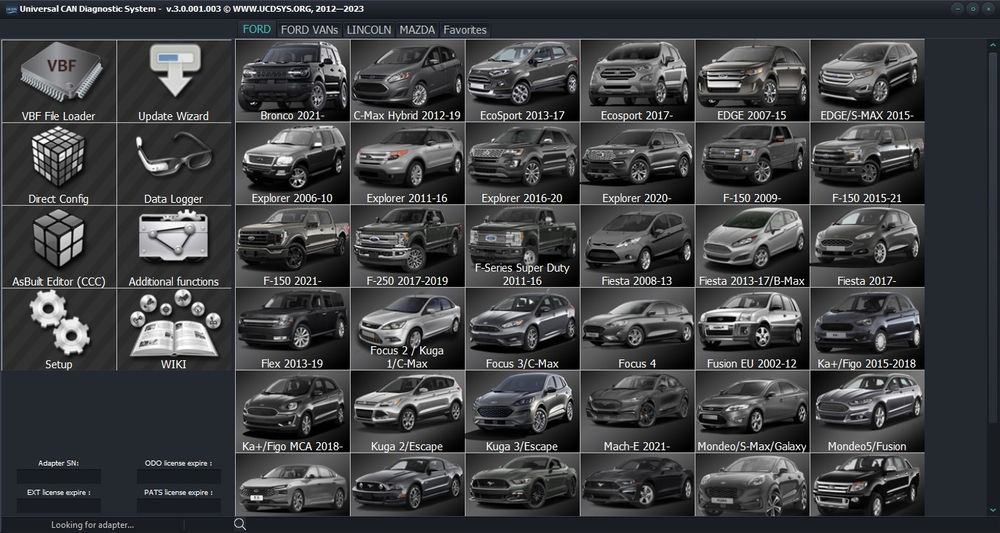Pick the Focus 4 vehicle

pos(637,329)
